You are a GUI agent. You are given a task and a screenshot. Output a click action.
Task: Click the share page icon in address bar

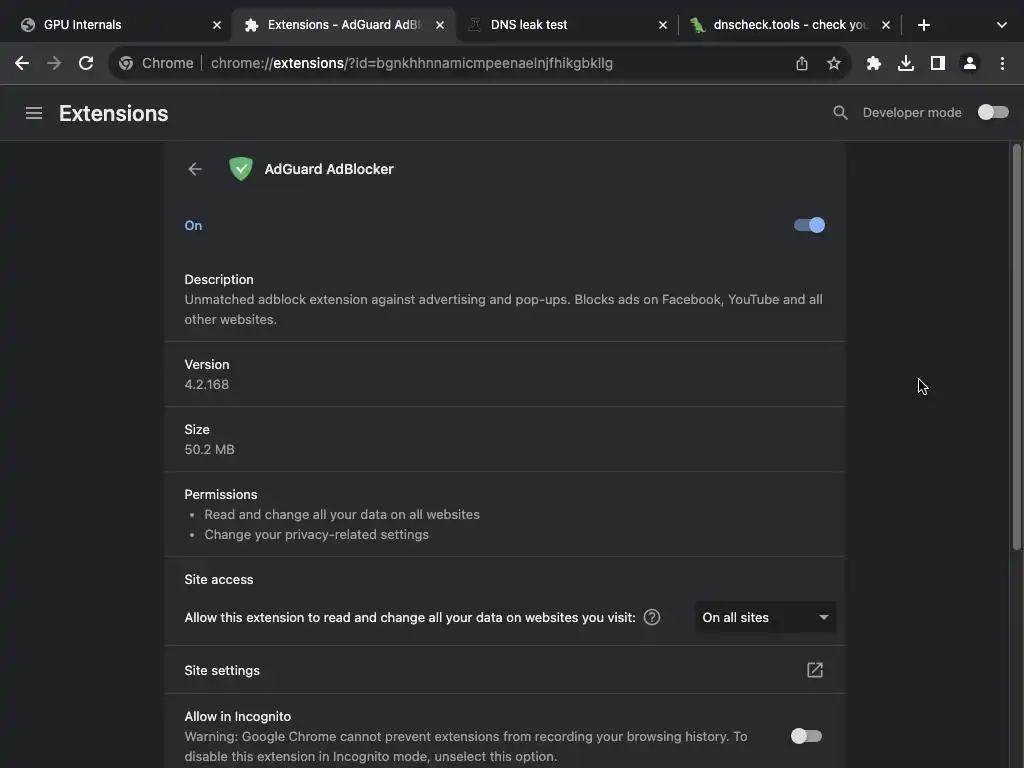802,63
